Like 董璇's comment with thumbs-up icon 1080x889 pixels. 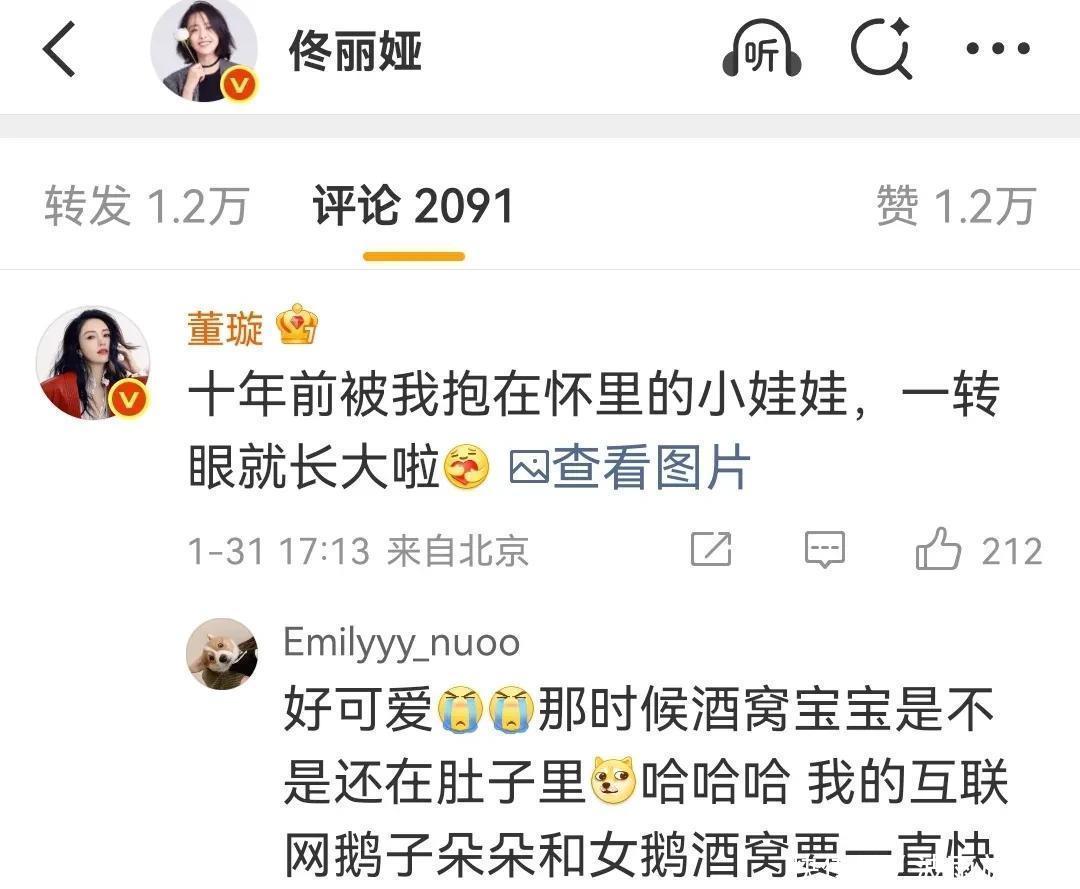[937, 549]
